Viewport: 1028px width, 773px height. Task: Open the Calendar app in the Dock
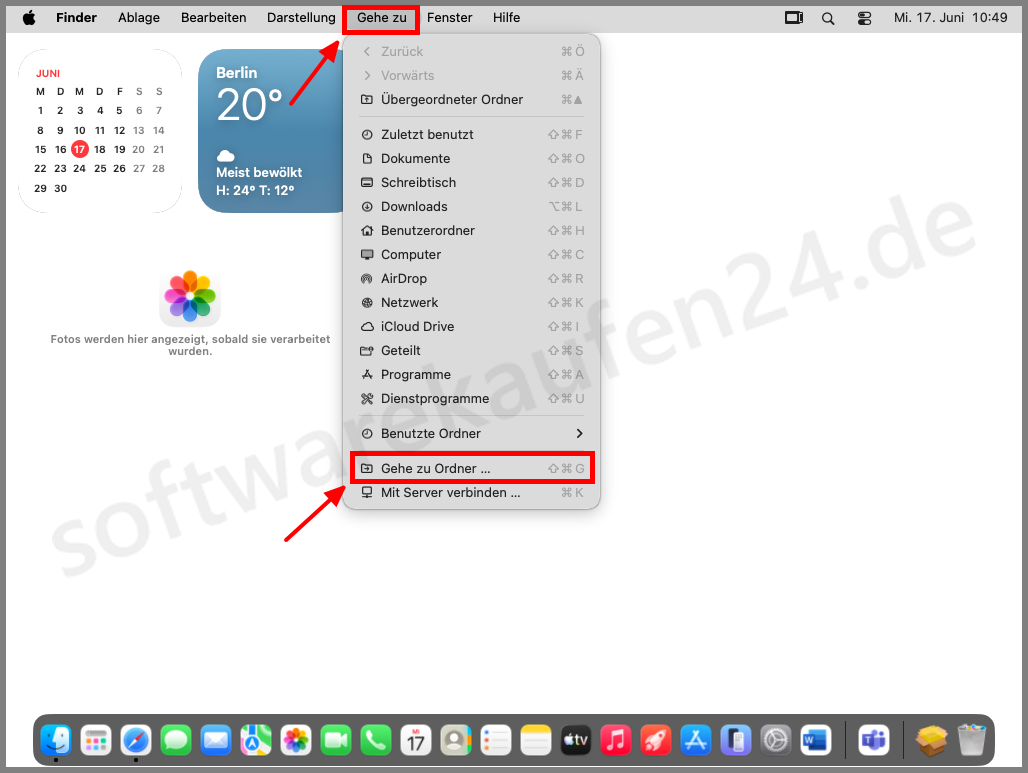point(416,740)
